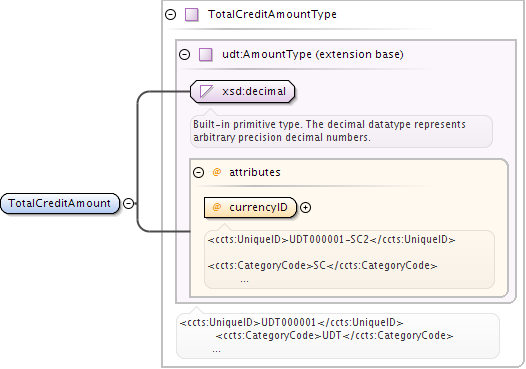Screen dimensions: 526x369
Task: Click the CategoryCode SC annotation line
Action: tap(322, 266)
